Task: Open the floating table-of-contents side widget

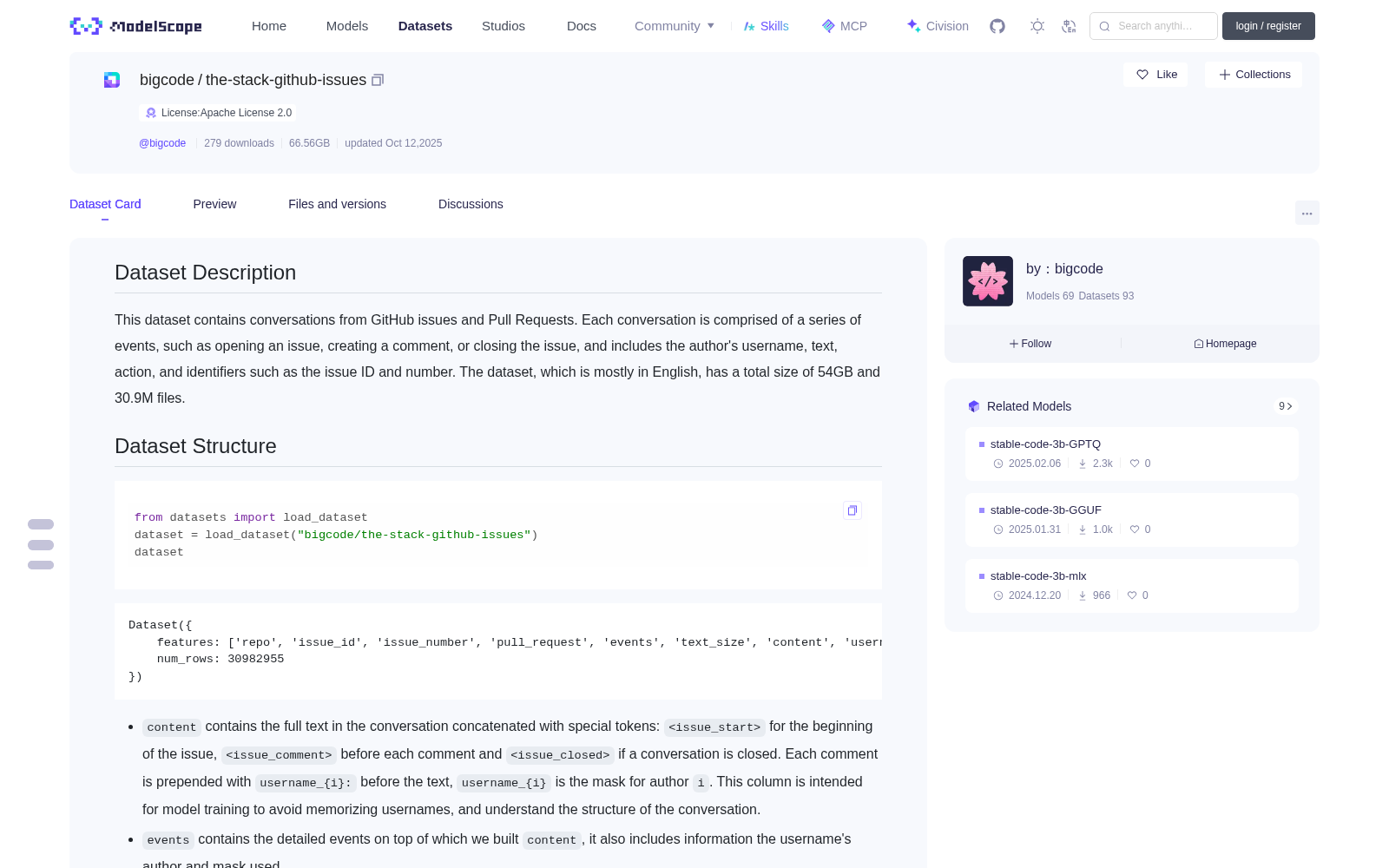Action: point(41,545)
